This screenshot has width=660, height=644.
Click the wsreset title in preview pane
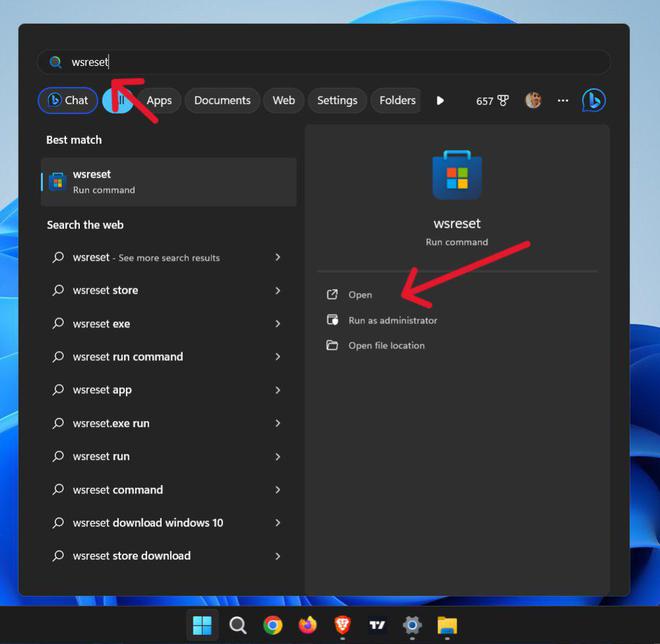pyautogui.click(x=457, y=224)
